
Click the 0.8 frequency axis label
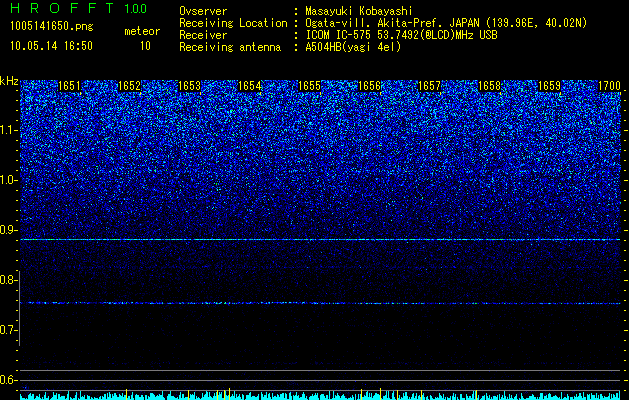8,280
